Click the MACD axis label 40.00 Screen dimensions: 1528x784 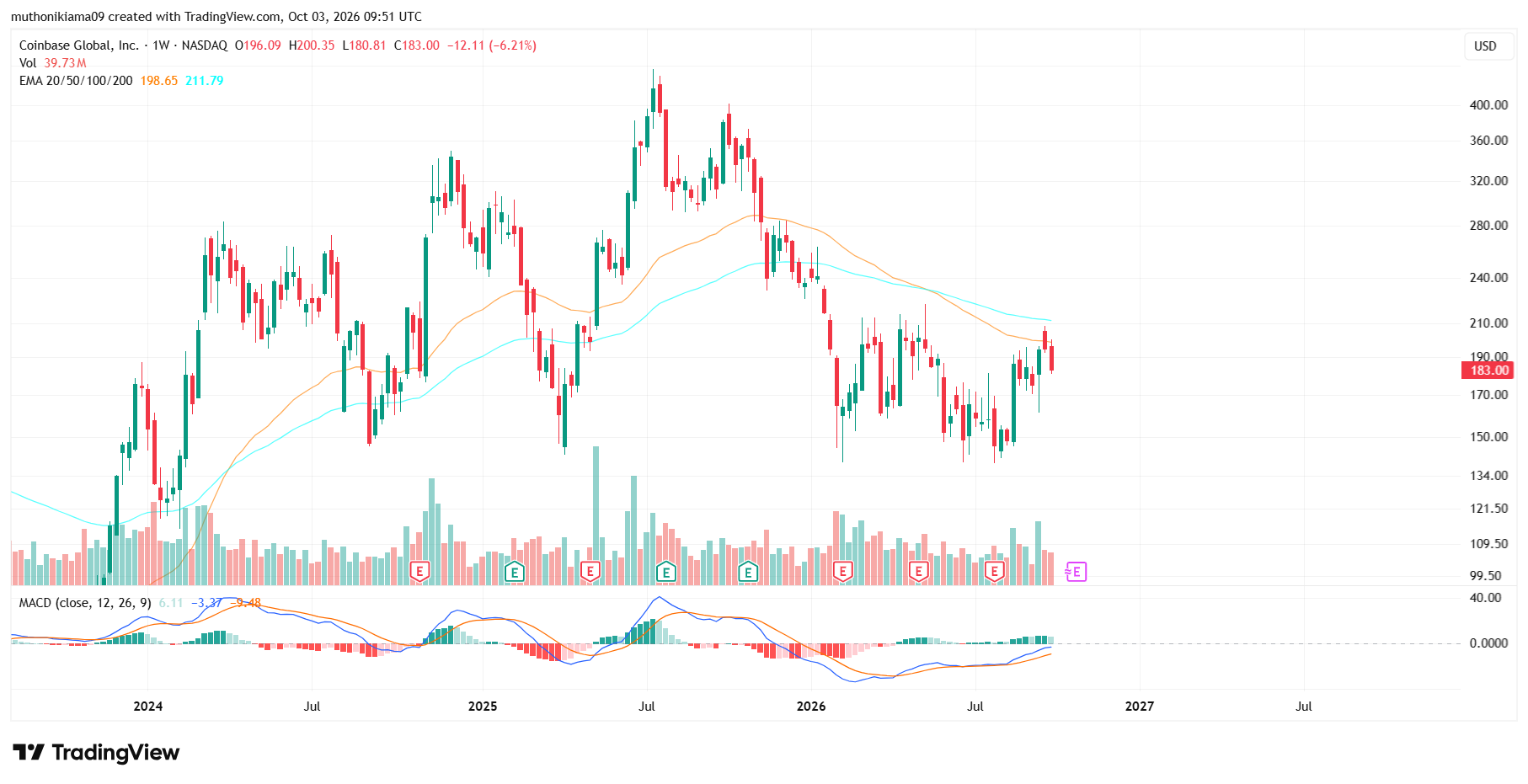pyautogui.click(x=1486, y=598)
